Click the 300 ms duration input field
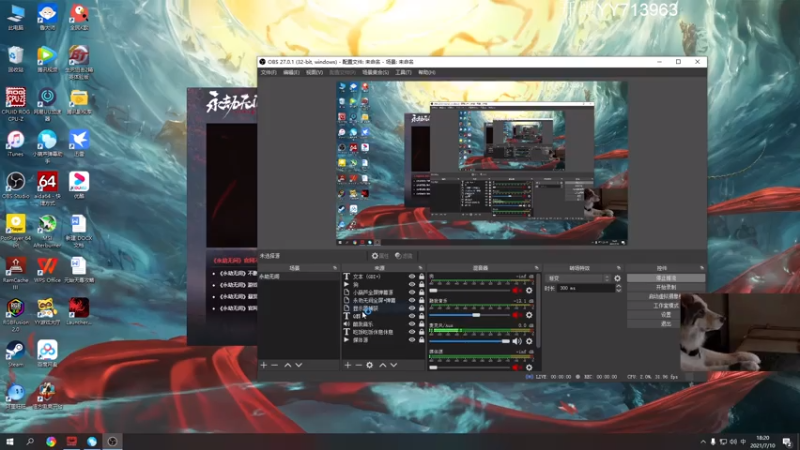Image resolution: width=800 pixels, height=450 pixels. click(x=586, y=288)
